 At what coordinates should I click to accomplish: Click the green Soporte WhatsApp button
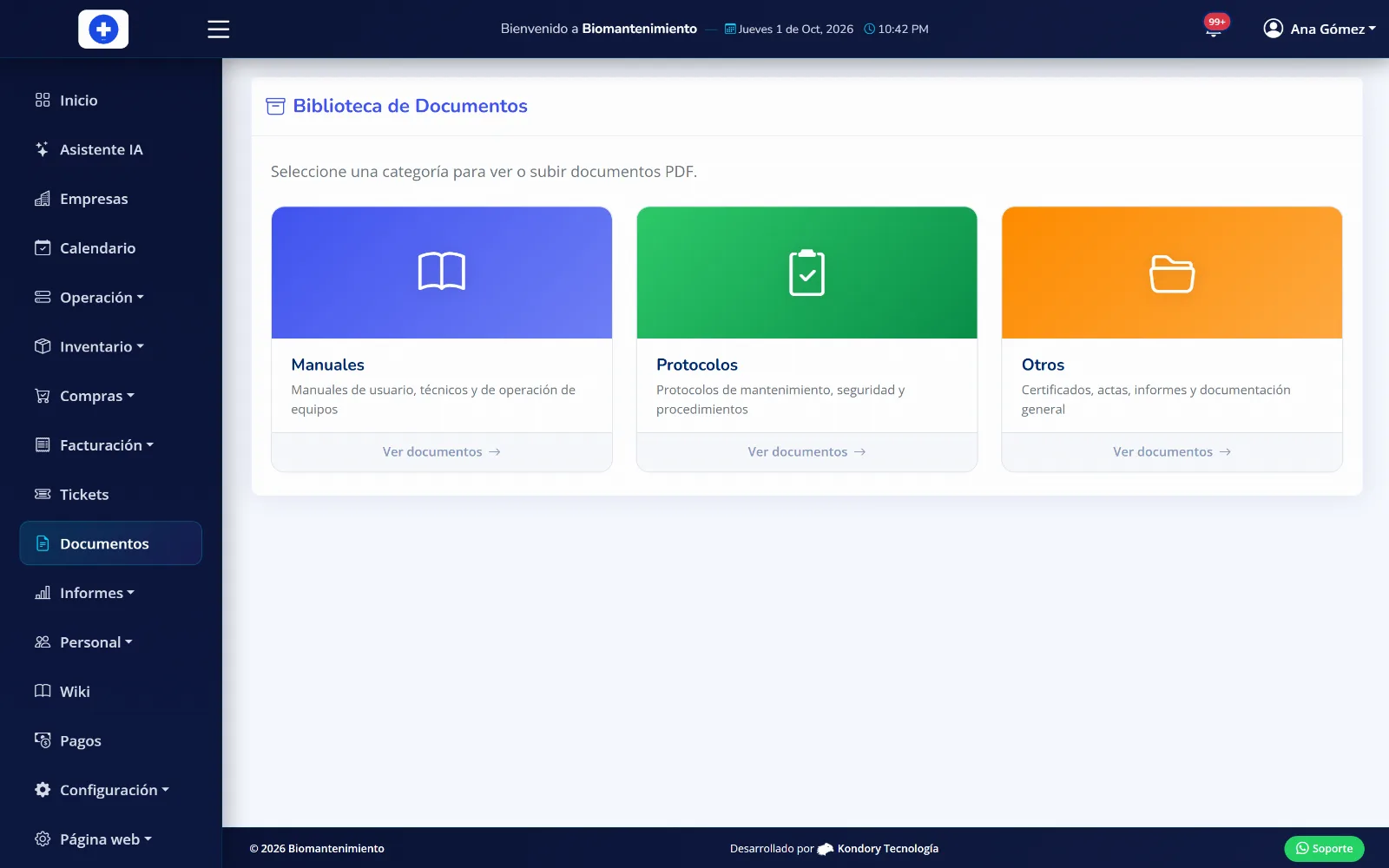[x=1324, y=848]
